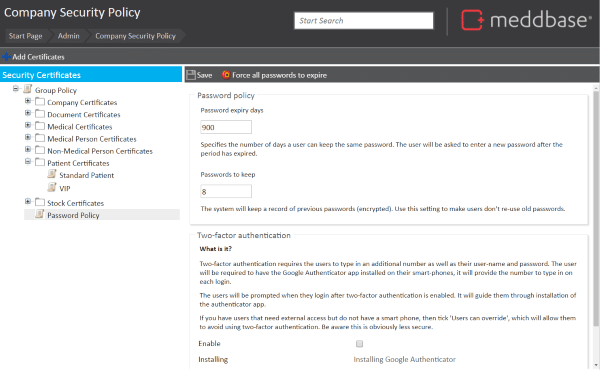Click the Add Certificates plus icon
Image resolution: width=600 pixels, height=370 pixels.
[x=6, y=57]
